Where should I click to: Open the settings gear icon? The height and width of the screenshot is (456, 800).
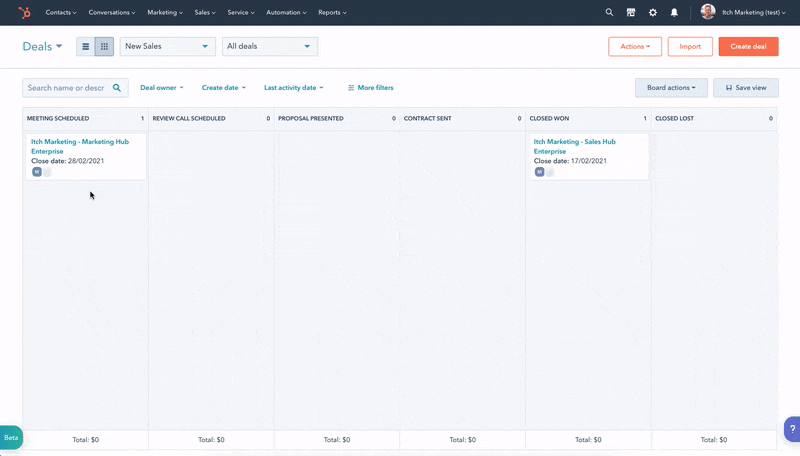(653, 12)
